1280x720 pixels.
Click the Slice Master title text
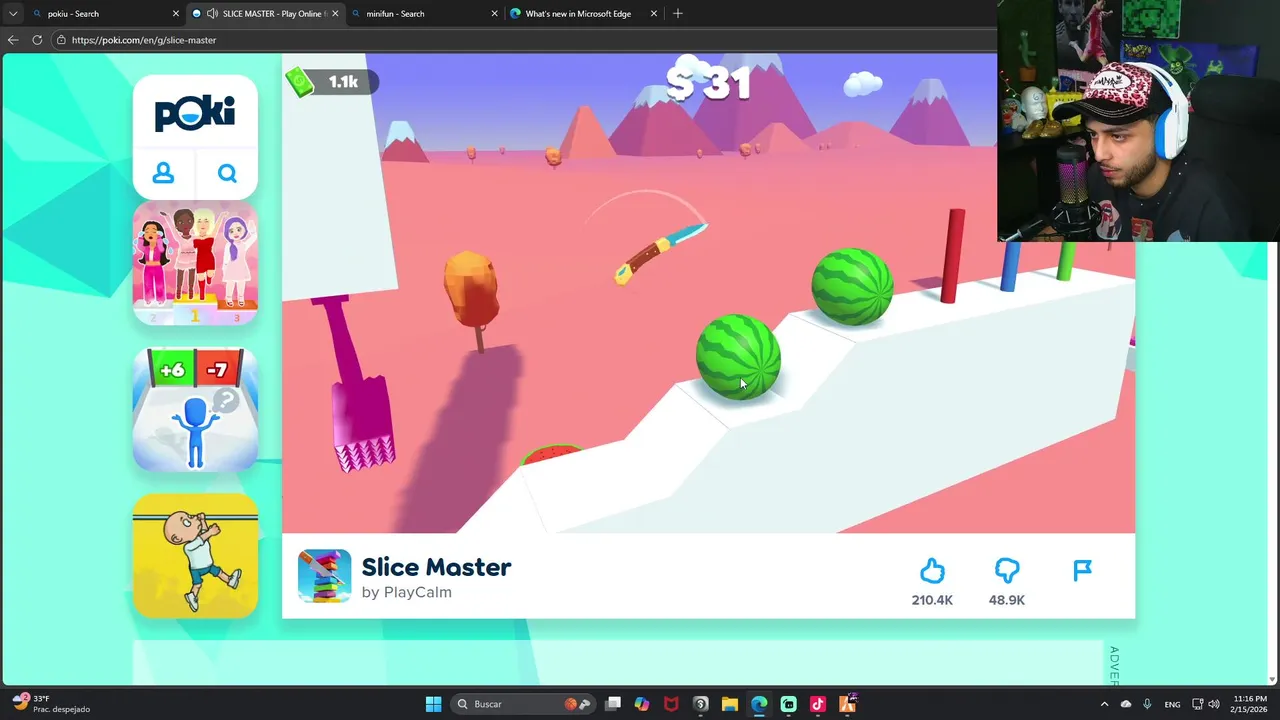436,567
